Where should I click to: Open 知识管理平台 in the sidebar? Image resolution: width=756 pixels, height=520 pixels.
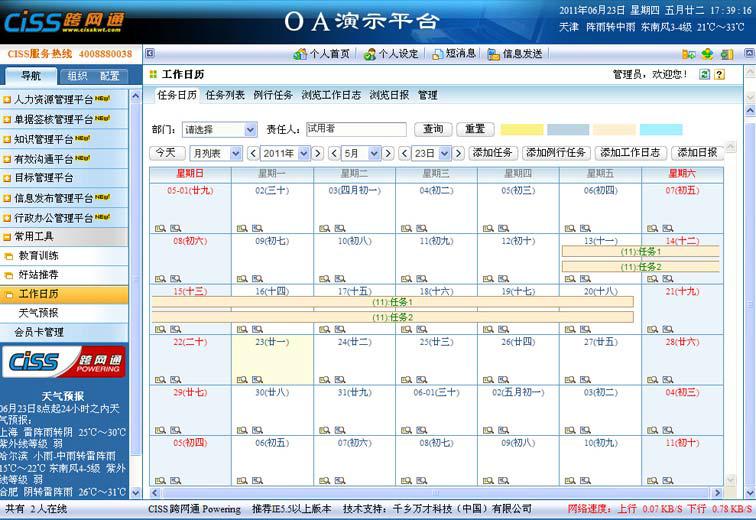(64, 139)
